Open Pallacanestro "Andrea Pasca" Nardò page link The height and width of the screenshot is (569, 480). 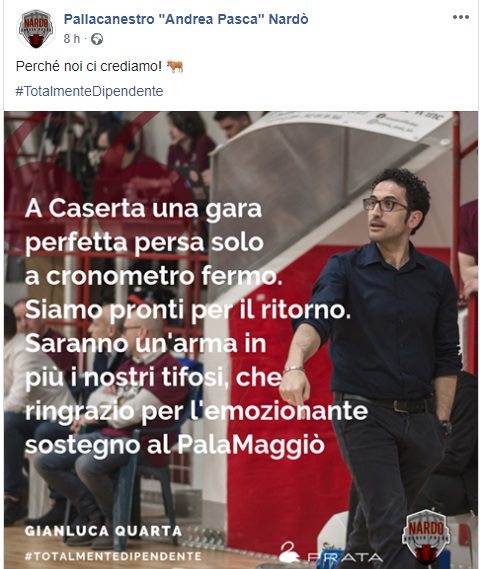(x=186, y=19)
